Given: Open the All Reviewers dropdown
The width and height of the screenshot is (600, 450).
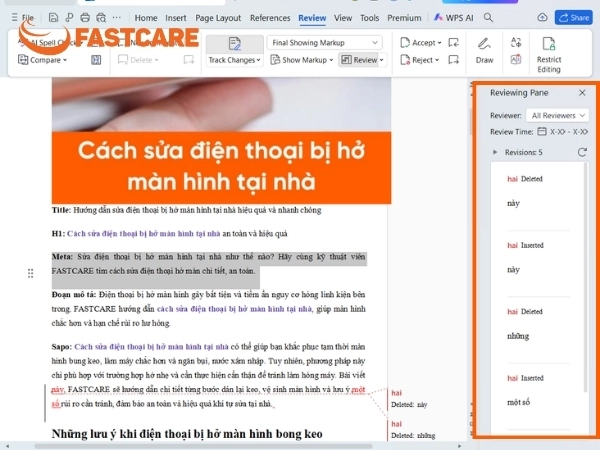Looking at the screenshot, I should (x=557, y=116).
